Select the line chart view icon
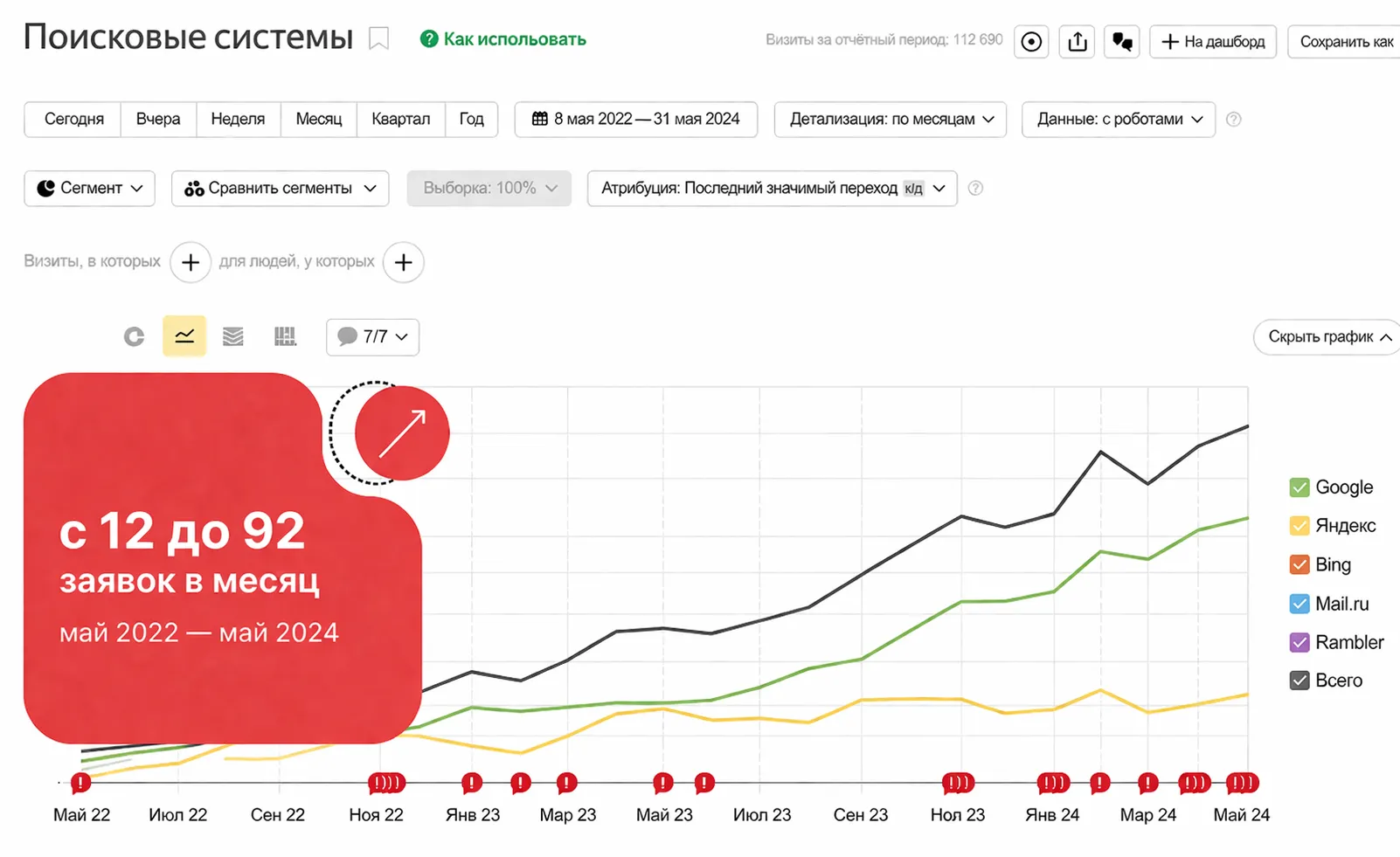The height and width of the screenshot is (857, 1400). pos(184,336)
